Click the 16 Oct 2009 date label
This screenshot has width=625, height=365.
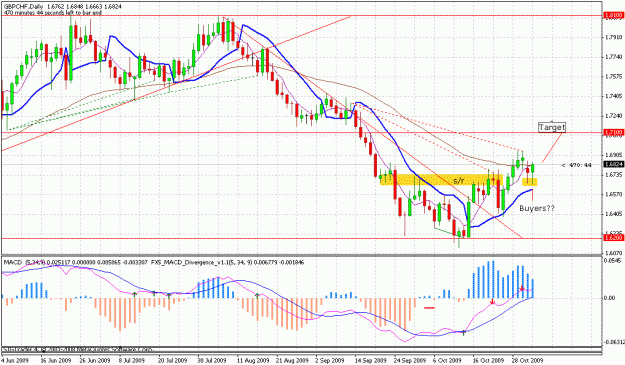(x=488, y=361)
